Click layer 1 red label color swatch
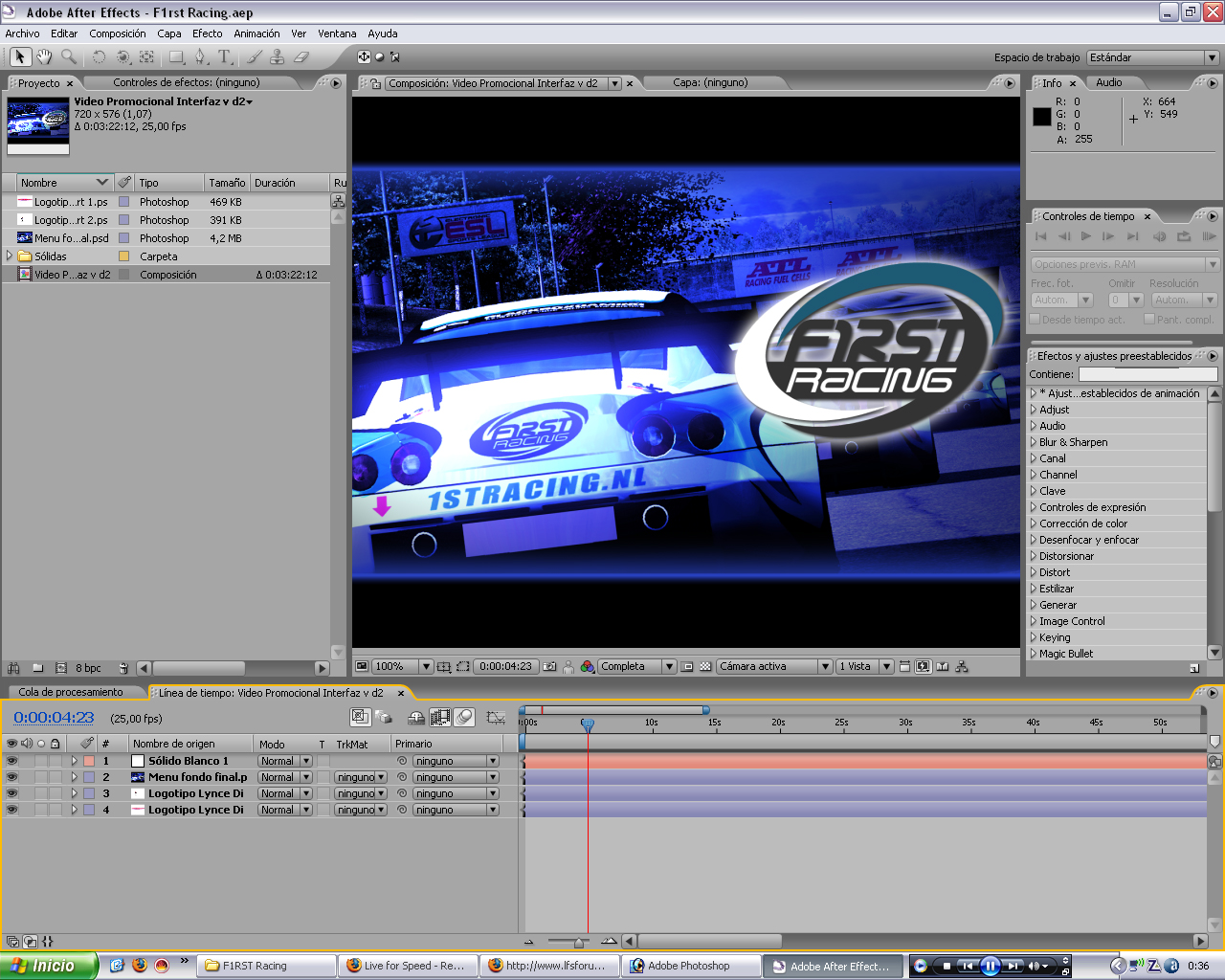The height and width of the screenshot is (980, 1225). click(x=89, y=761)
